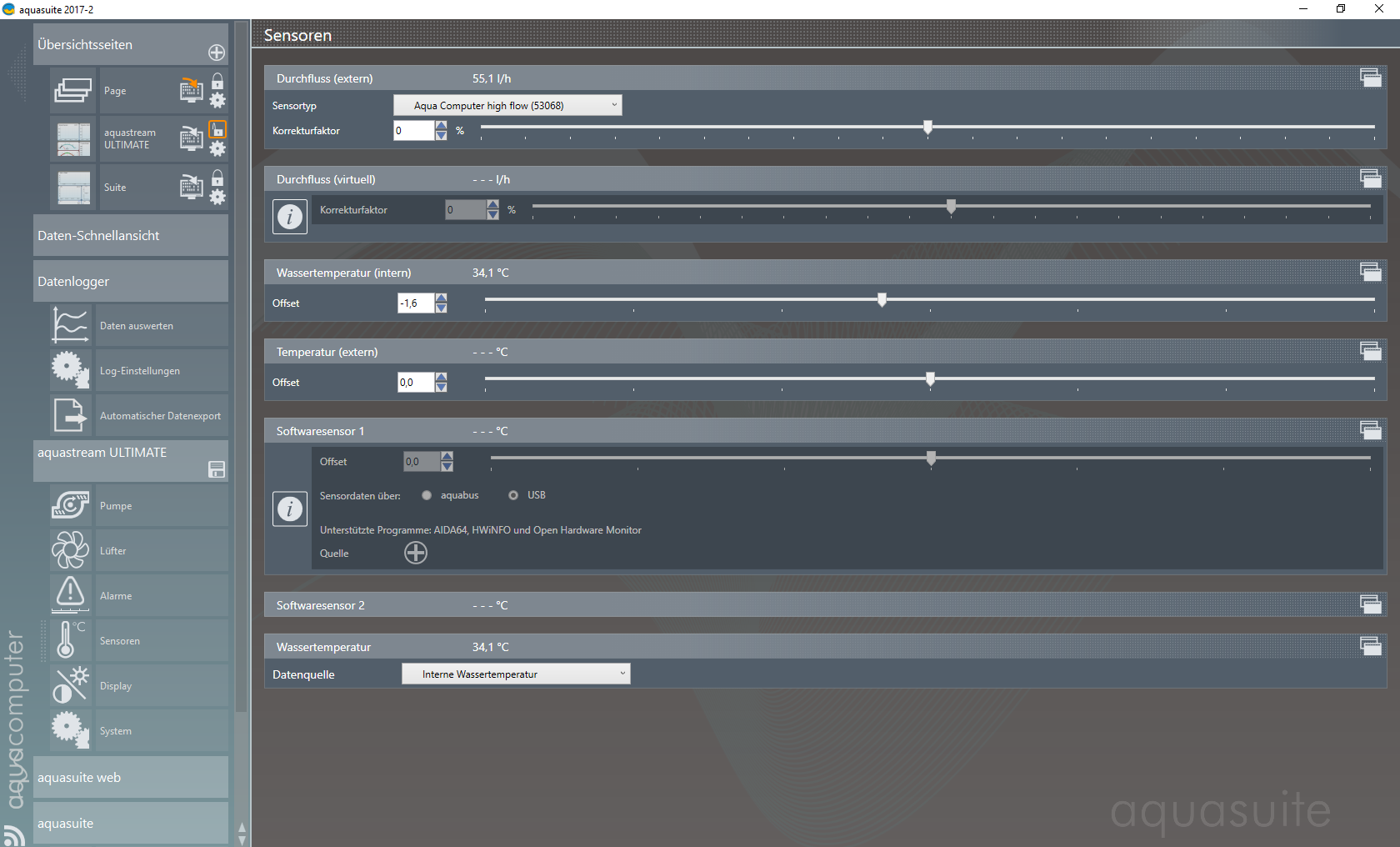Decrease the Wassertemperatur intern offset
This screenshot has height=847, width=1400.
442,308
